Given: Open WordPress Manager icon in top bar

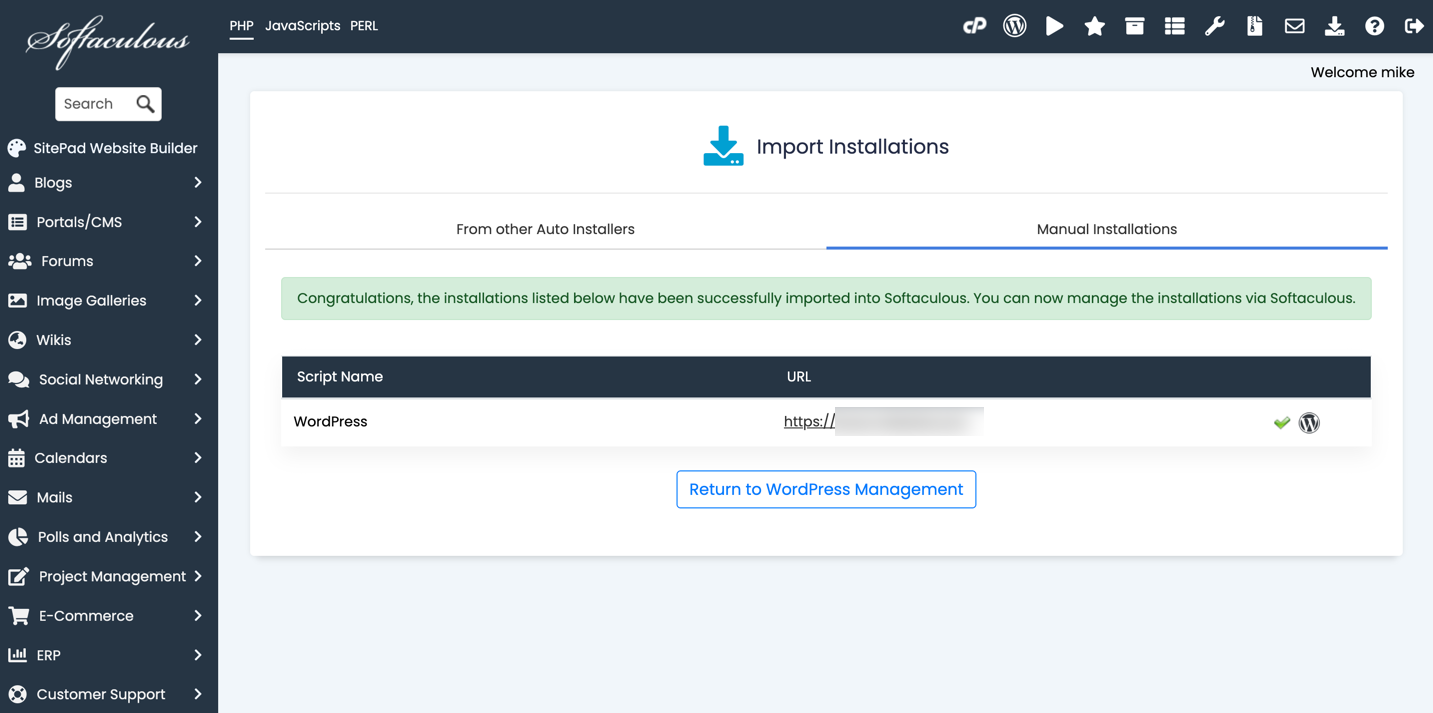Looking at the screenshot, I should [x=1014, y=26].
